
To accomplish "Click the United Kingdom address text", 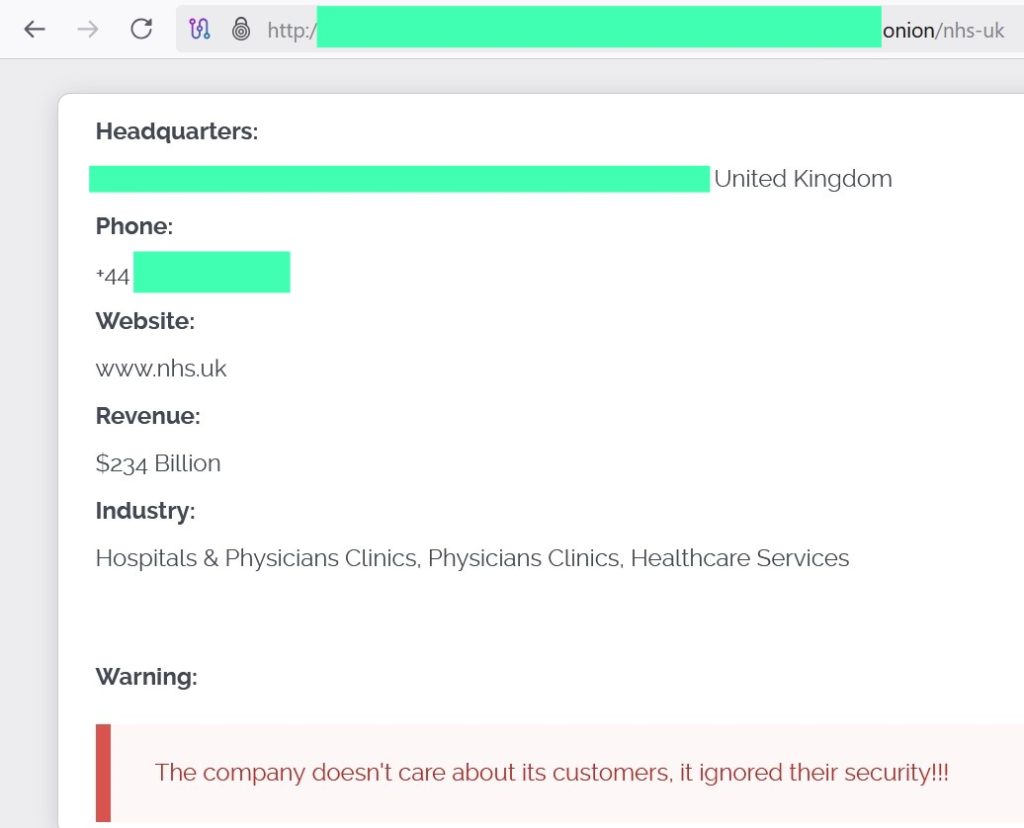I will [801, 178].
